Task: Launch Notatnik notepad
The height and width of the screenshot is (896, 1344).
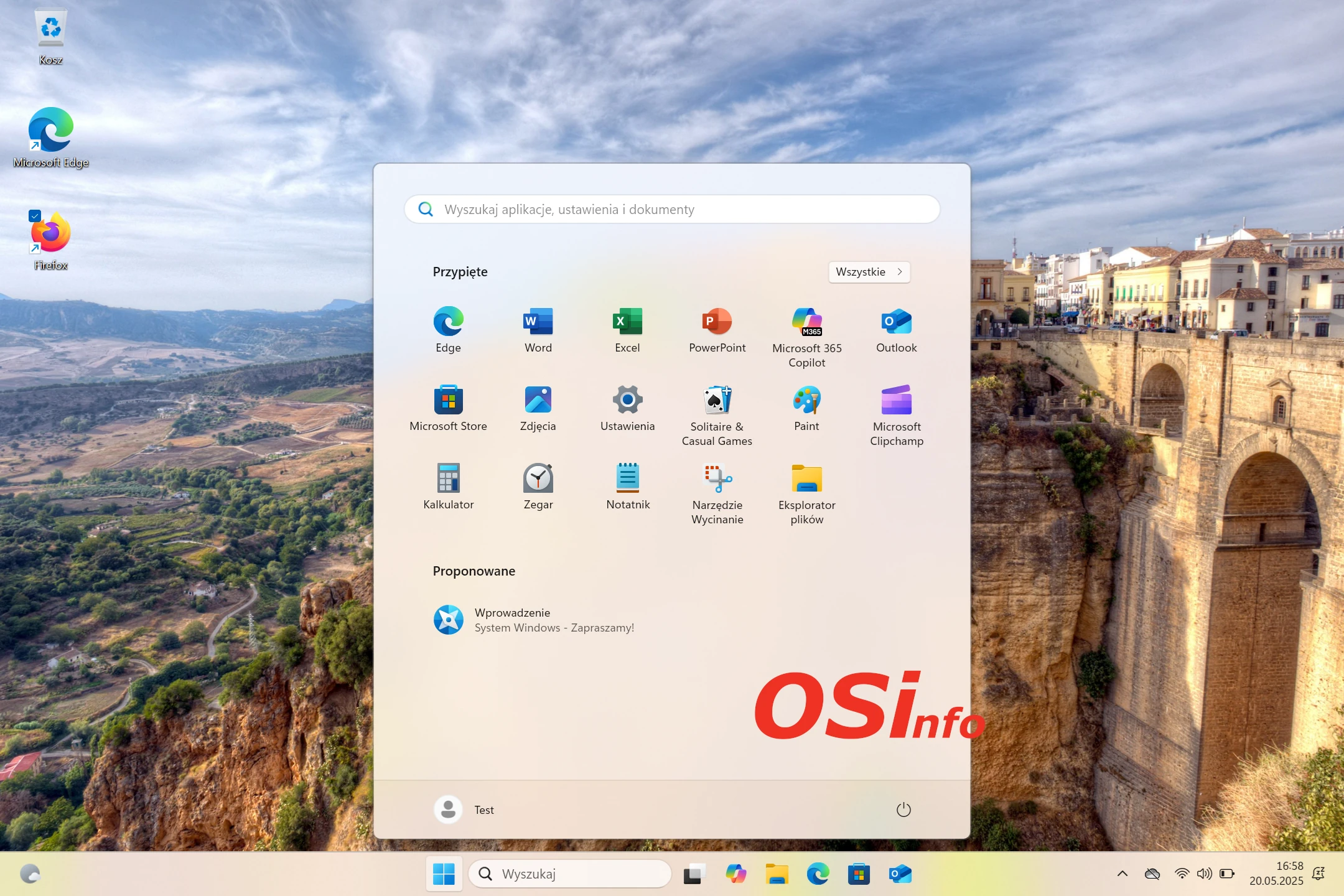Action: pyautogui.click(x=627, y=487)
